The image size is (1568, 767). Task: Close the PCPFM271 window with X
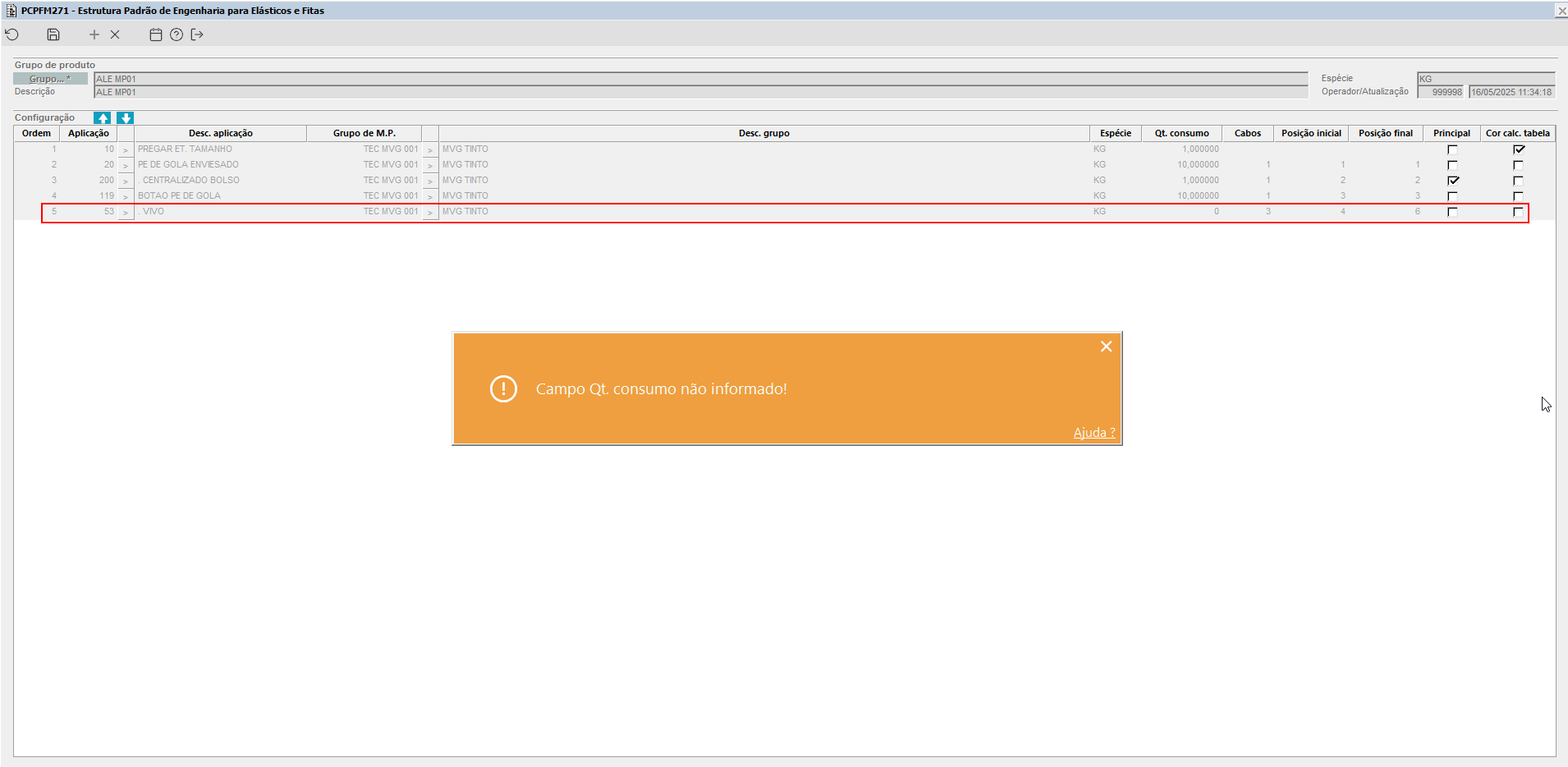coord(1561,11)
